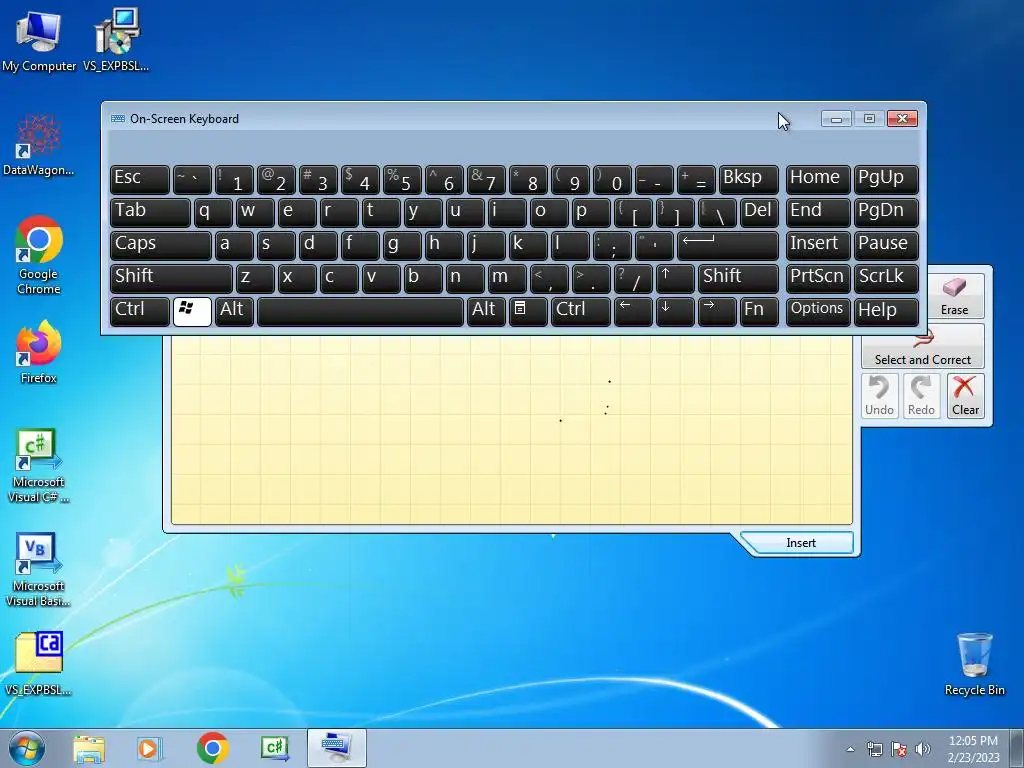Click the space bar key
This screenshot has height=768, width=1024.
[360, 312]
